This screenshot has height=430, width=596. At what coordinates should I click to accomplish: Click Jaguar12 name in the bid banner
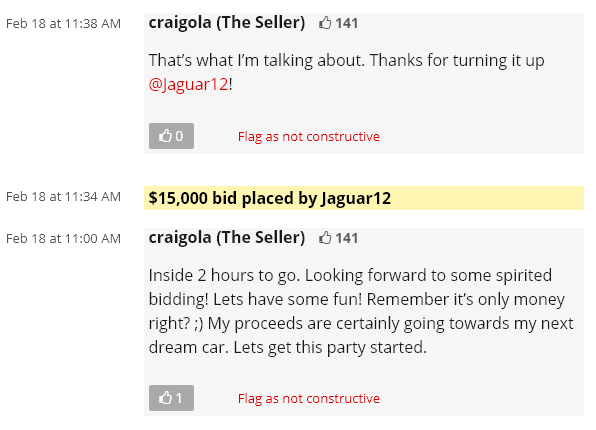pos(356,198)
